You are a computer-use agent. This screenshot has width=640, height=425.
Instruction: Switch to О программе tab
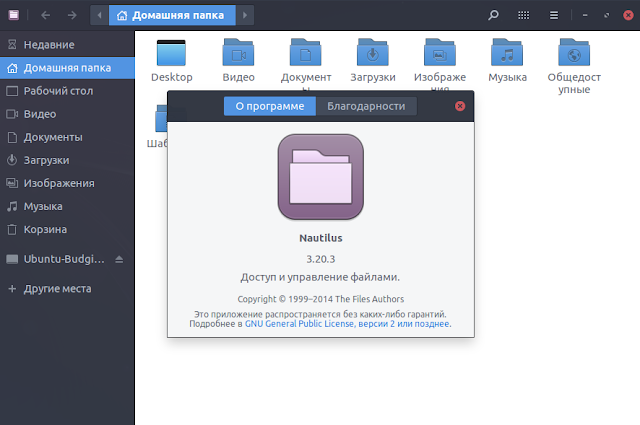tap(270, 106)
